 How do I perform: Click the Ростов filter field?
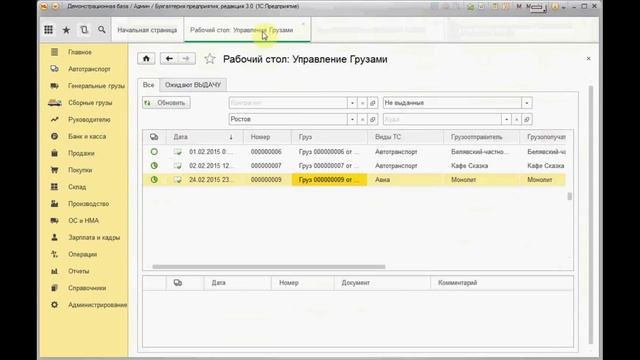pyautogui.click(x=288, y=119)
